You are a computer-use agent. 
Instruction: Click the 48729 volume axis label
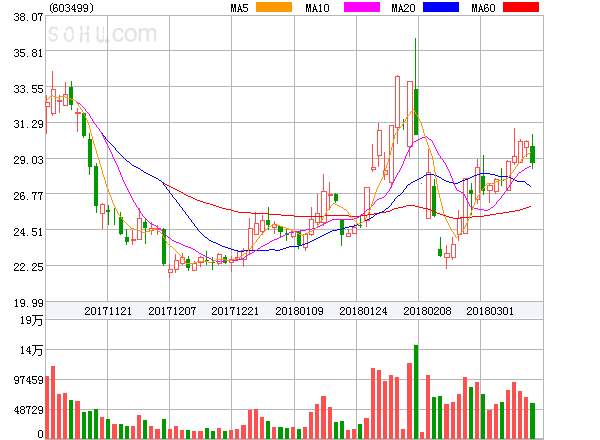(29, 411)
